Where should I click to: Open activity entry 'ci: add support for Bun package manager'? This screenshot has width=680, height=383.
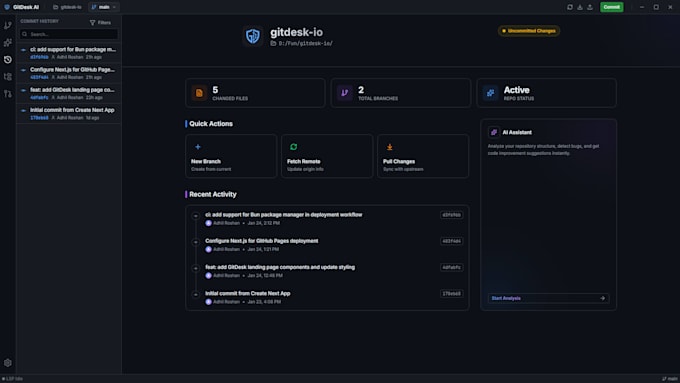coord(327,219)
